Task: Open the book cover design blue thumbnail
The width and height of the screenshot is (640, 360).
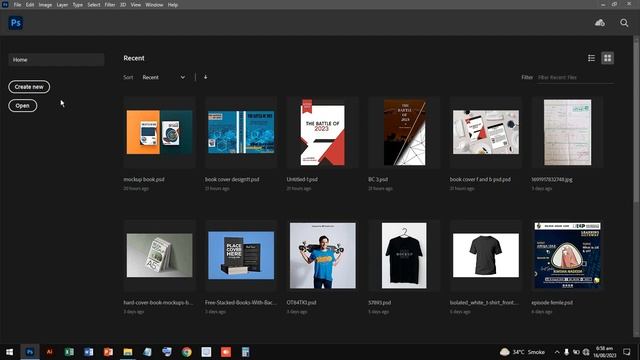Action: pyautogui.click(x=241, y=132)
